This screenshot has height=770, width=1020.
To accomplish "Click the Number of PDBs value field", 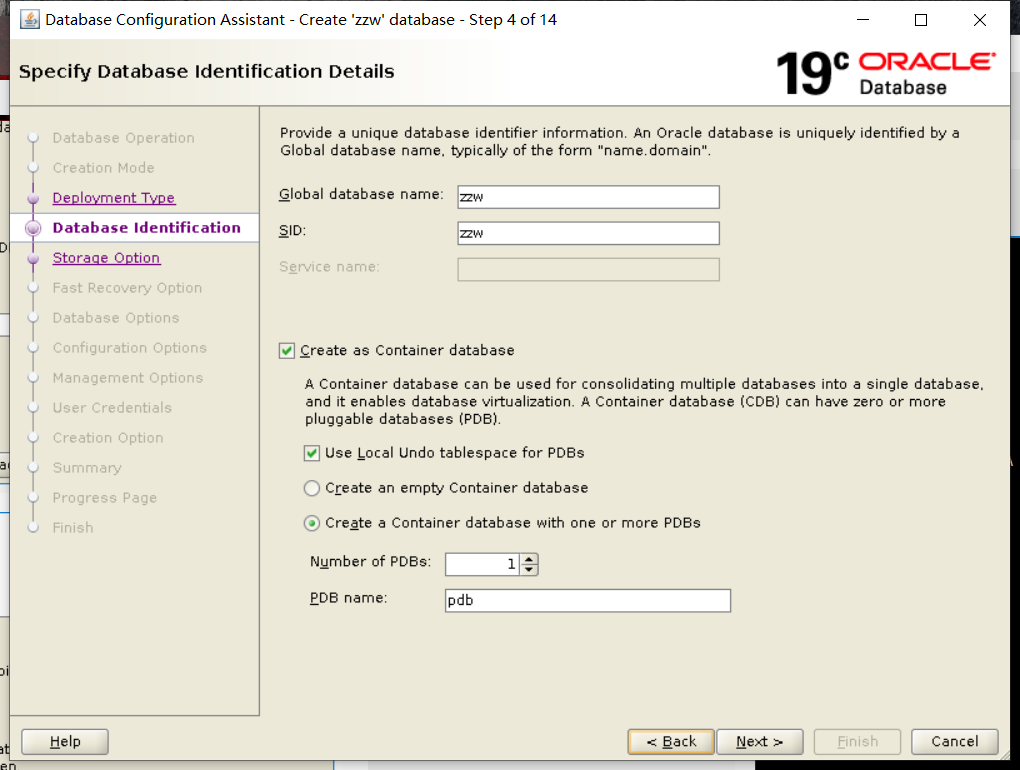I will point(483,564).
